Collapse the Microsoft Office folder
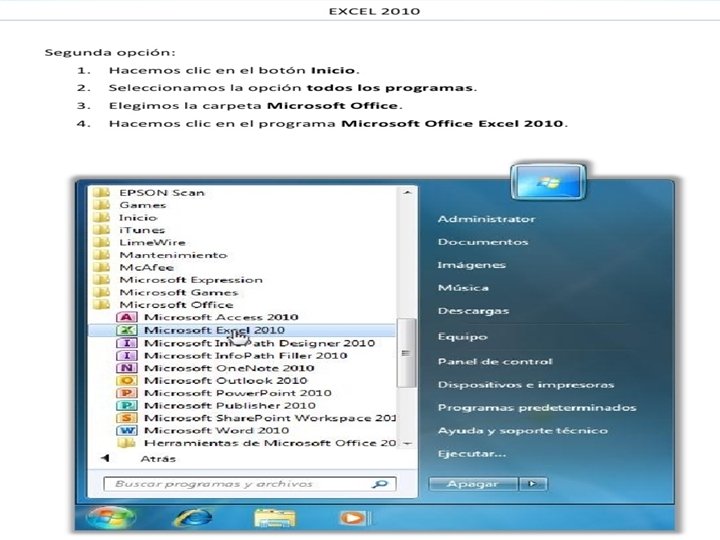This screenshot has height=540, width=720. 176,305
